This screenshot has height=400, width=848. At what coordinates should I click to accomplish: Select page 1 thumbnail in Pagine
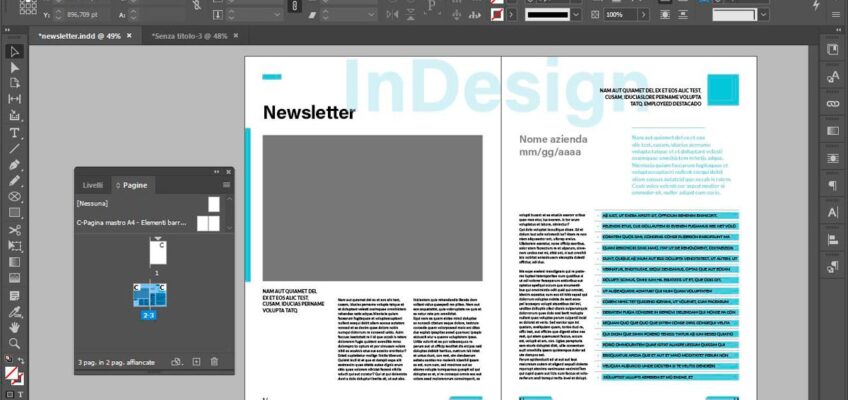point(158,252)
